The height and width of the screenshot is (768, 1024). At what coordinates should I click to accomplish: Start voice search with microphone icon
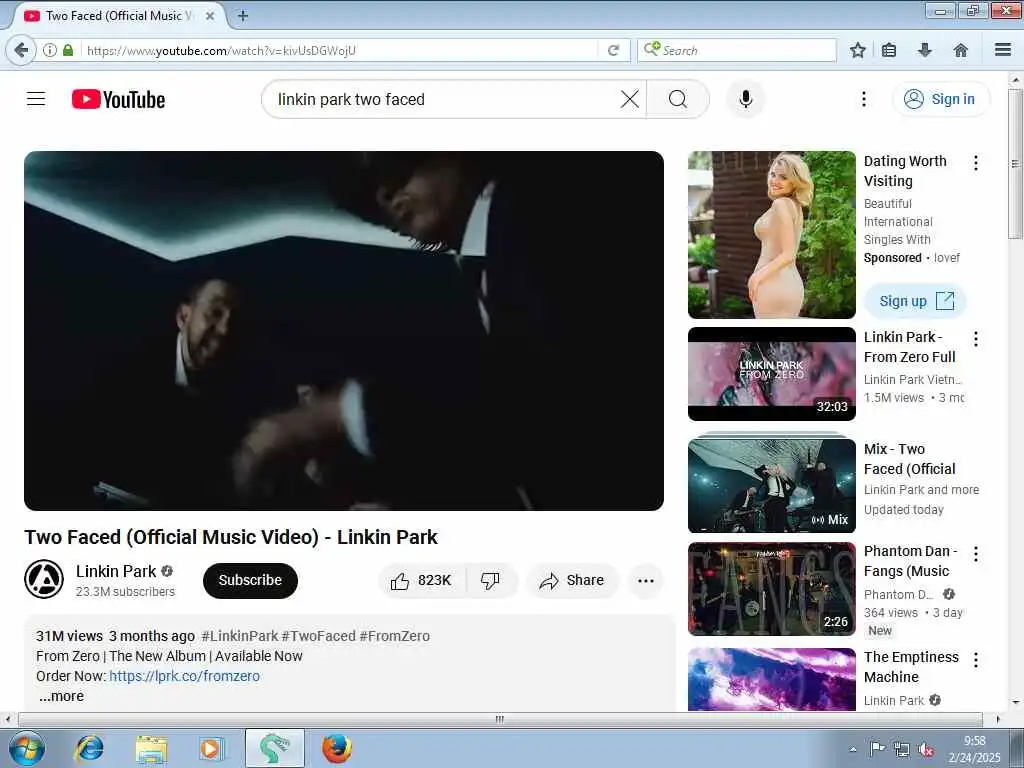[x=745, y=99]
